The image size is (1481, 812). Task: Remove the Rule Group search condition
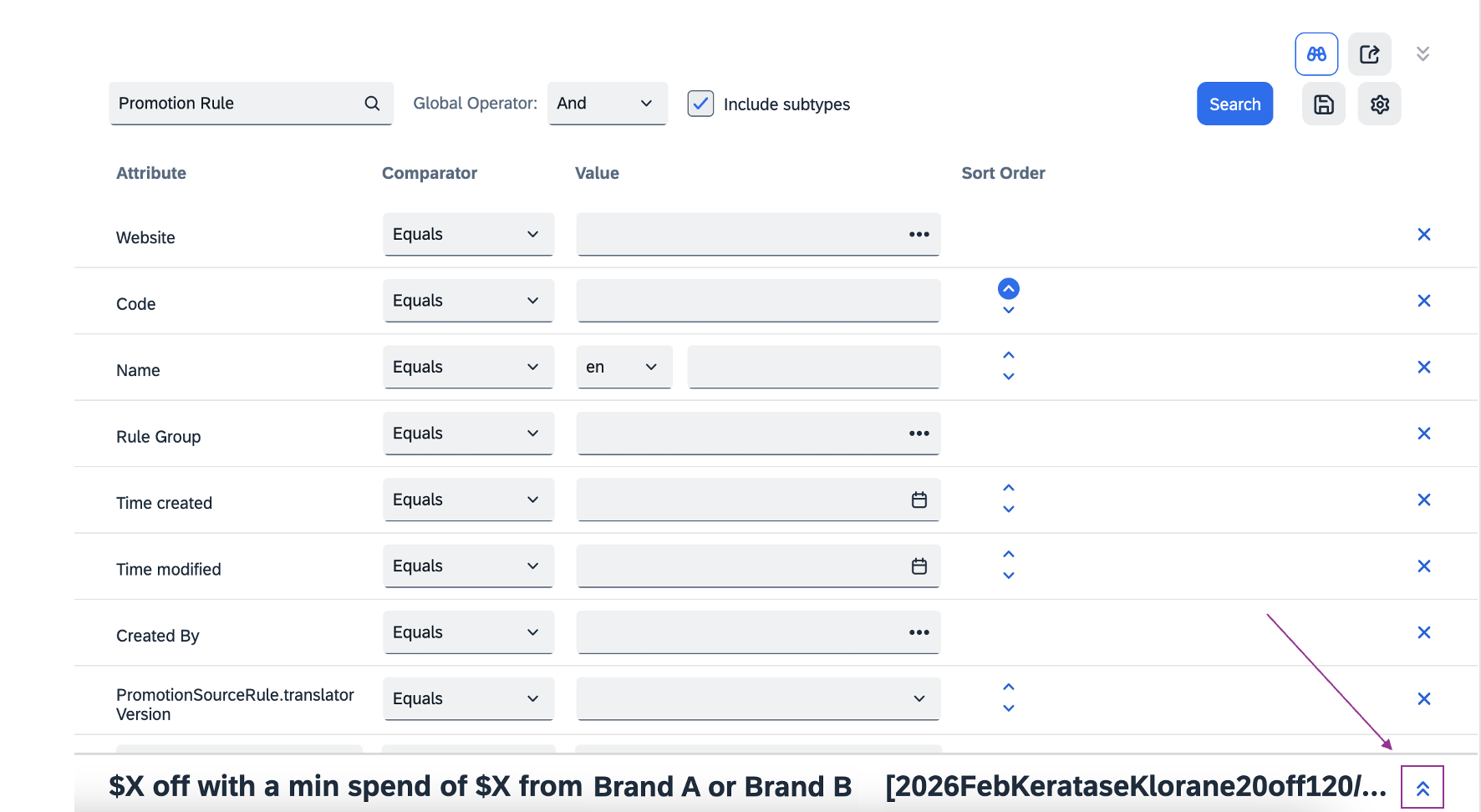tap(1424, 434)
